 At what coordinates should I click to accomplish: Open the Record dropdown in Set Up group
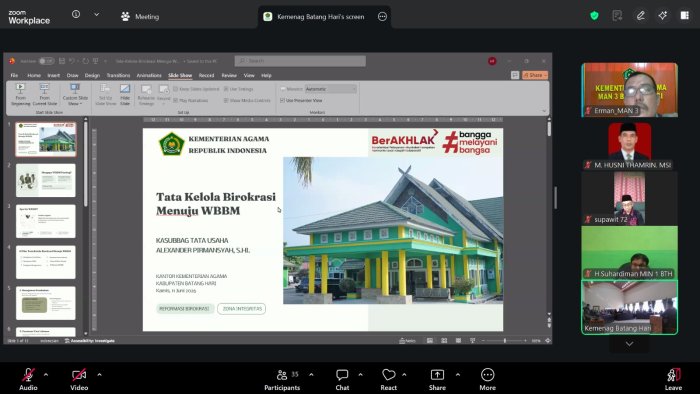(x=164, y=95)
